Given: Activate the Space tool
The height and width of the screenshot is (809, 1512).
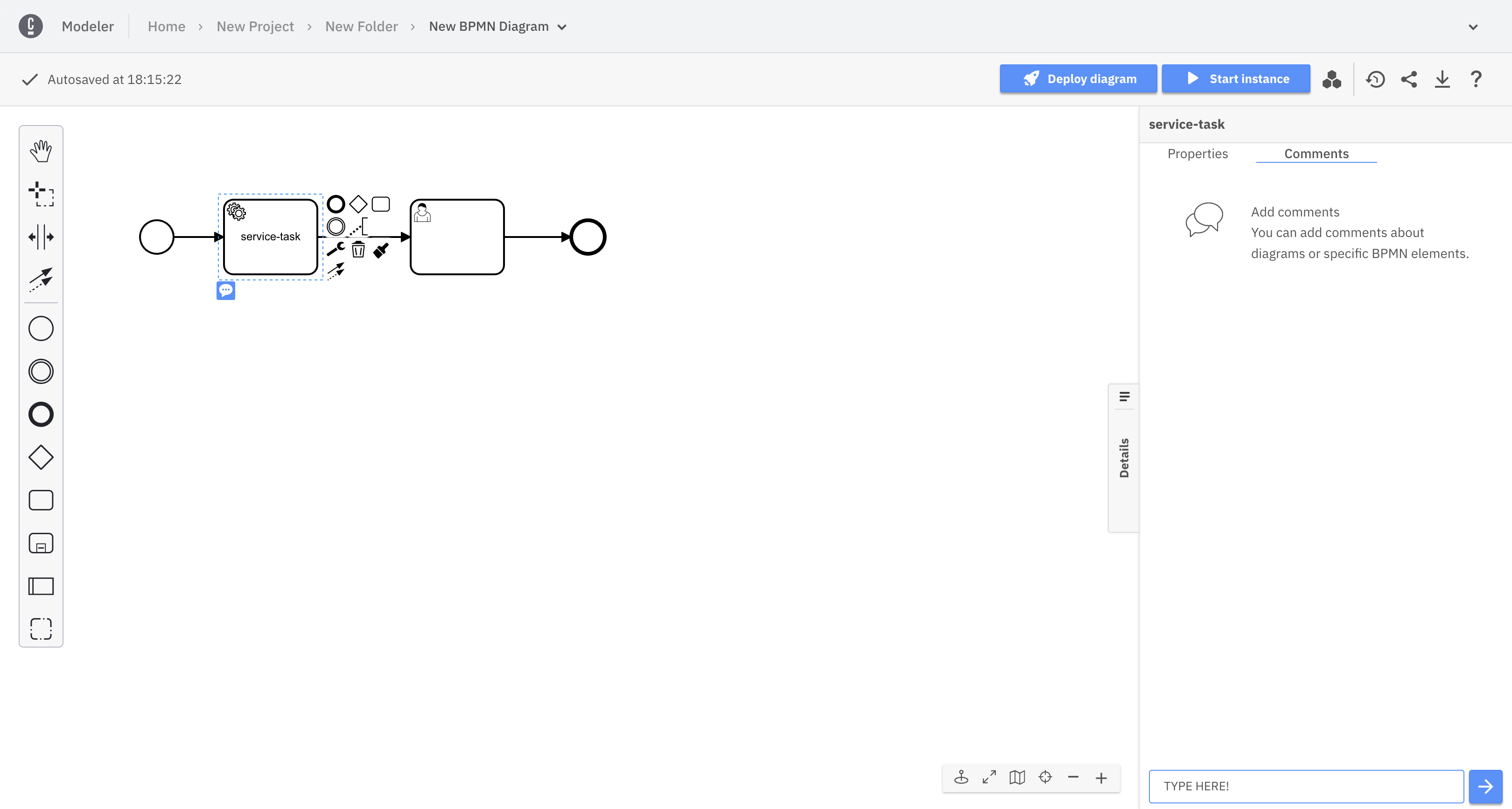Looking at the screenshot, I should 41,237.
